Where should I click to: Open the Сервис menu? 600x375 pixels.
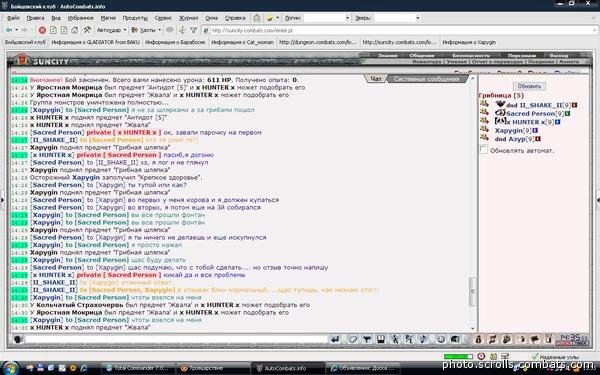(163, 18)
